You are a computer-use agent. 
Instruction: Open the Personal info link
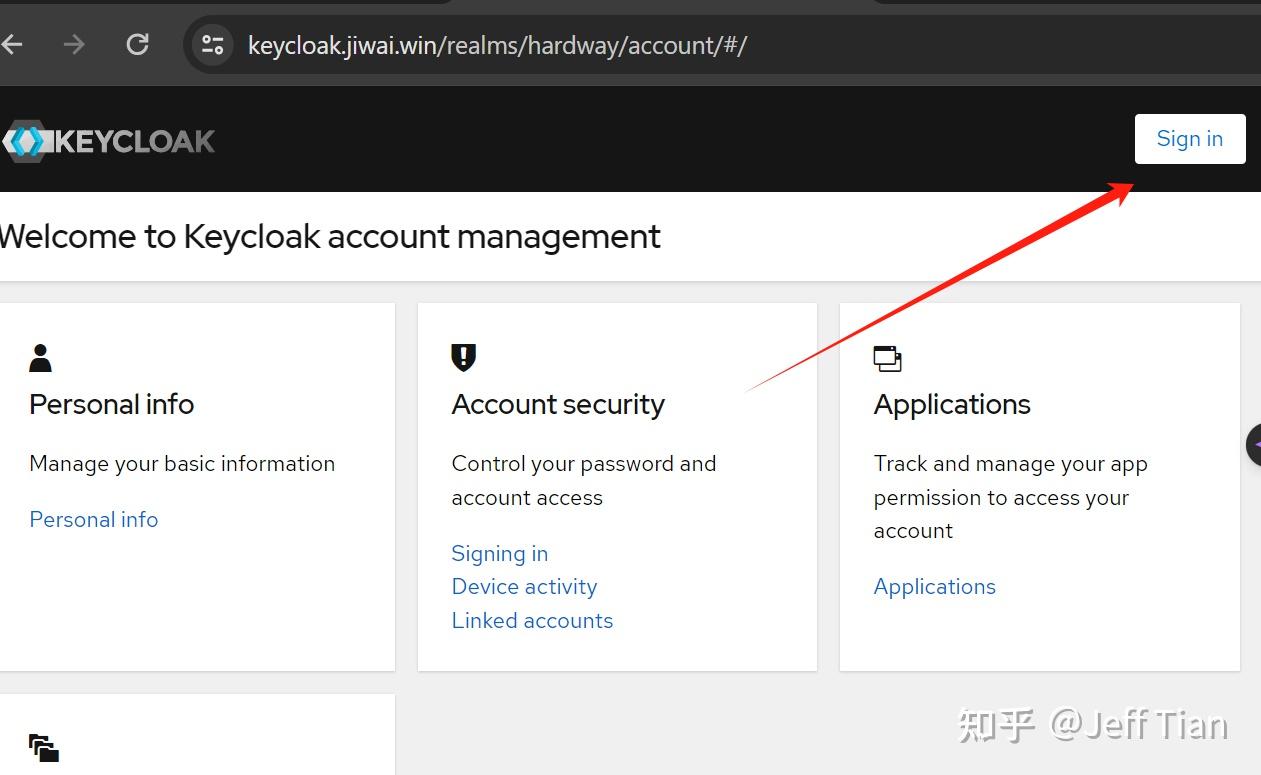coord(93,519)
